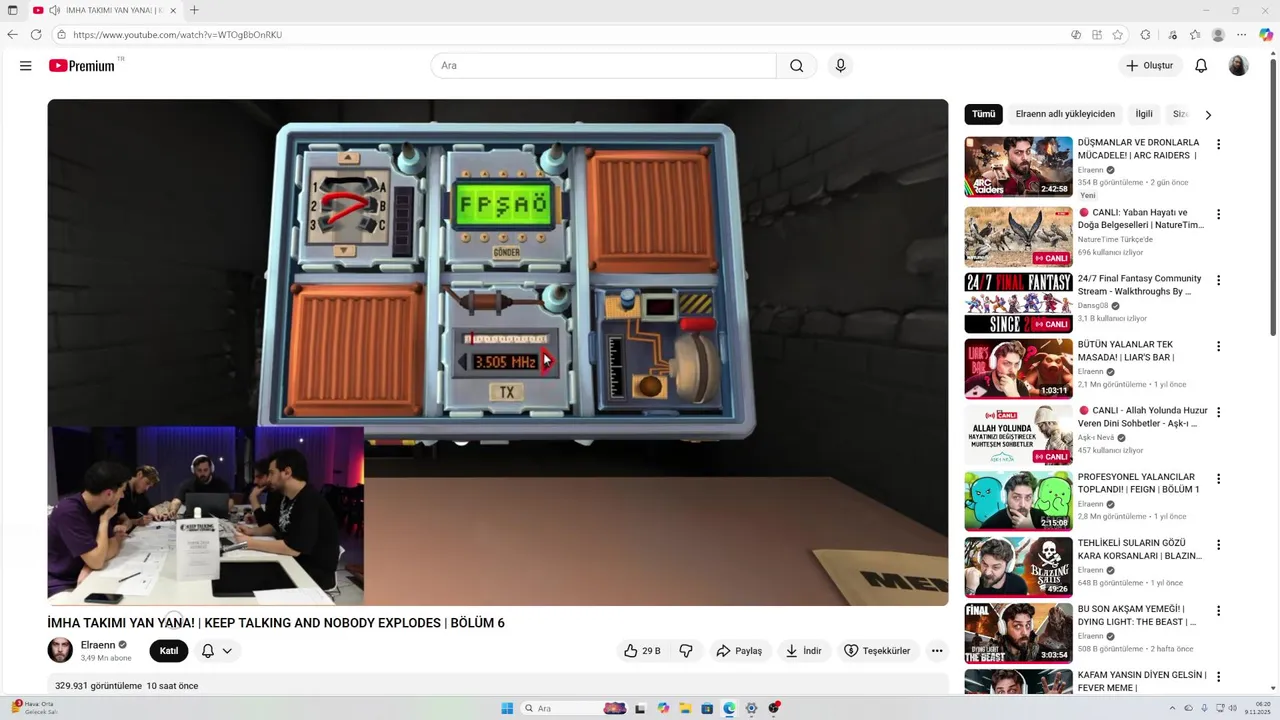Send thanks using Teşekkürler button
Image resolution: width=1280 pixels, height=720 pixels.
click(x=877, y=651)
